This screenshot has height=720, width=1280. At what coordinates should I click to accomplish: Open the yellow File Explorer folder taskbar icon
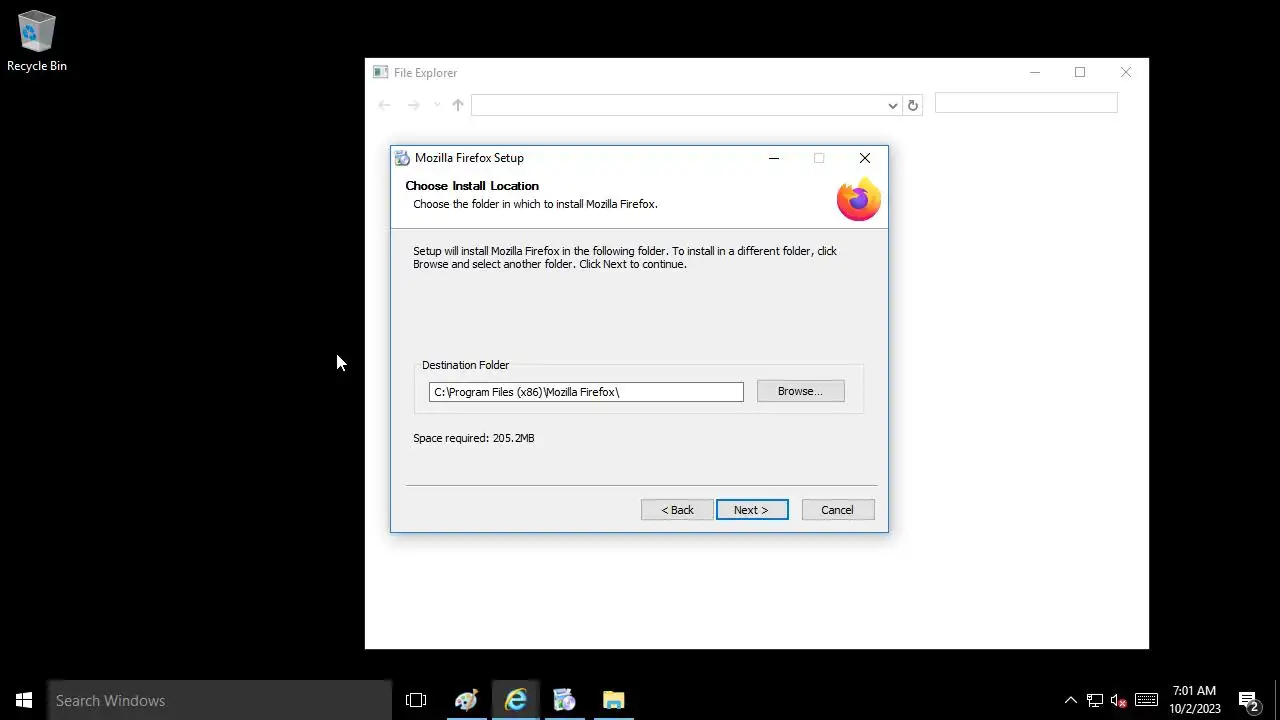pyautogui.click(x=613, y=700)
